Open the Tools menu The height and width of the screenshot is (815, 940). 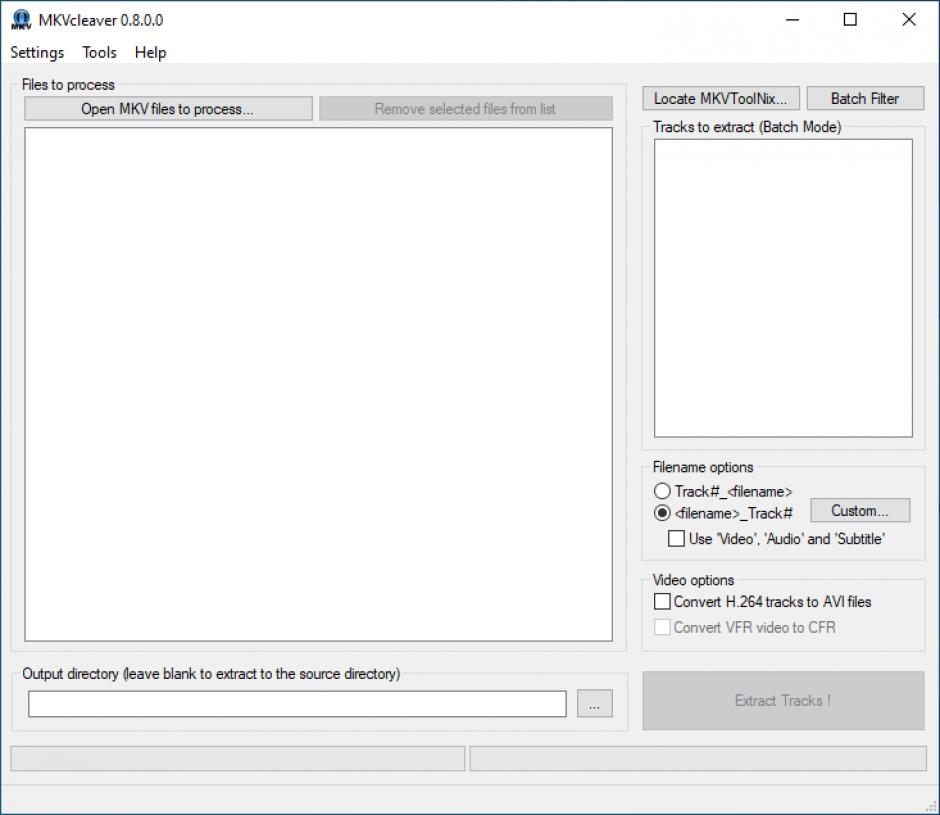100,53
